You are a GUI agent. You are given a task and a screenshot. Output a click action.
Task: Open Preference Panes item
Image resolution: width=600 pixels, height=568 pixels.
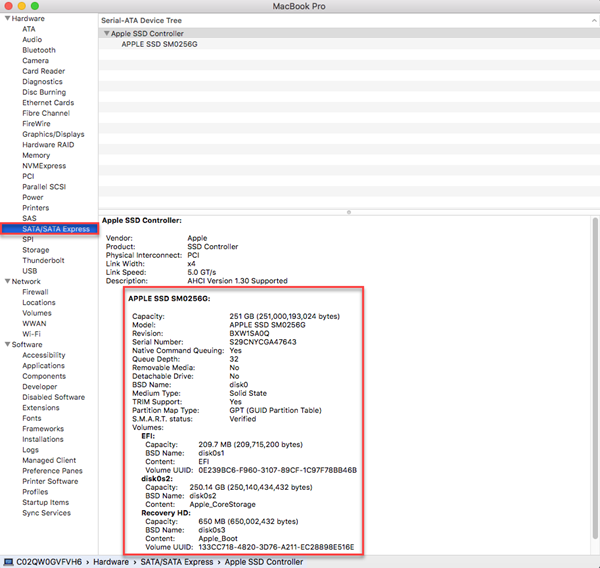pyautogui.click(x=52, y=471)
